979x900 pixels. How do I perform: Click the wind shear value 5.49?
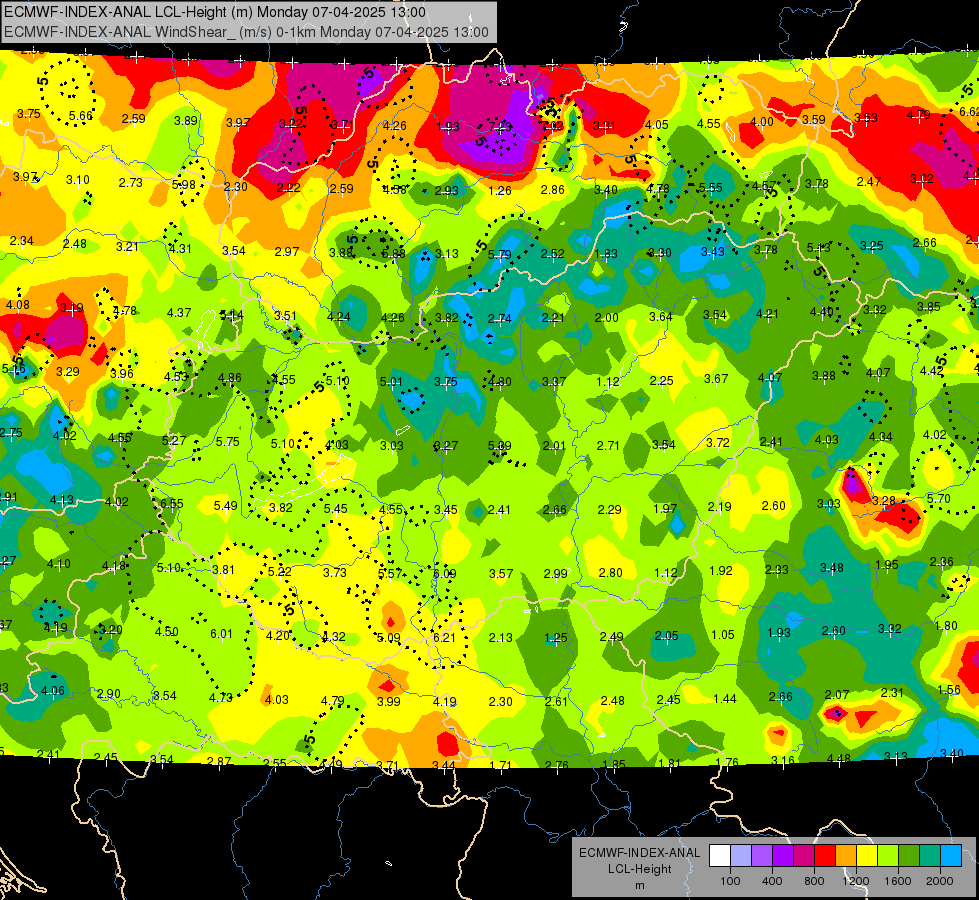click(x=225, y=505)
